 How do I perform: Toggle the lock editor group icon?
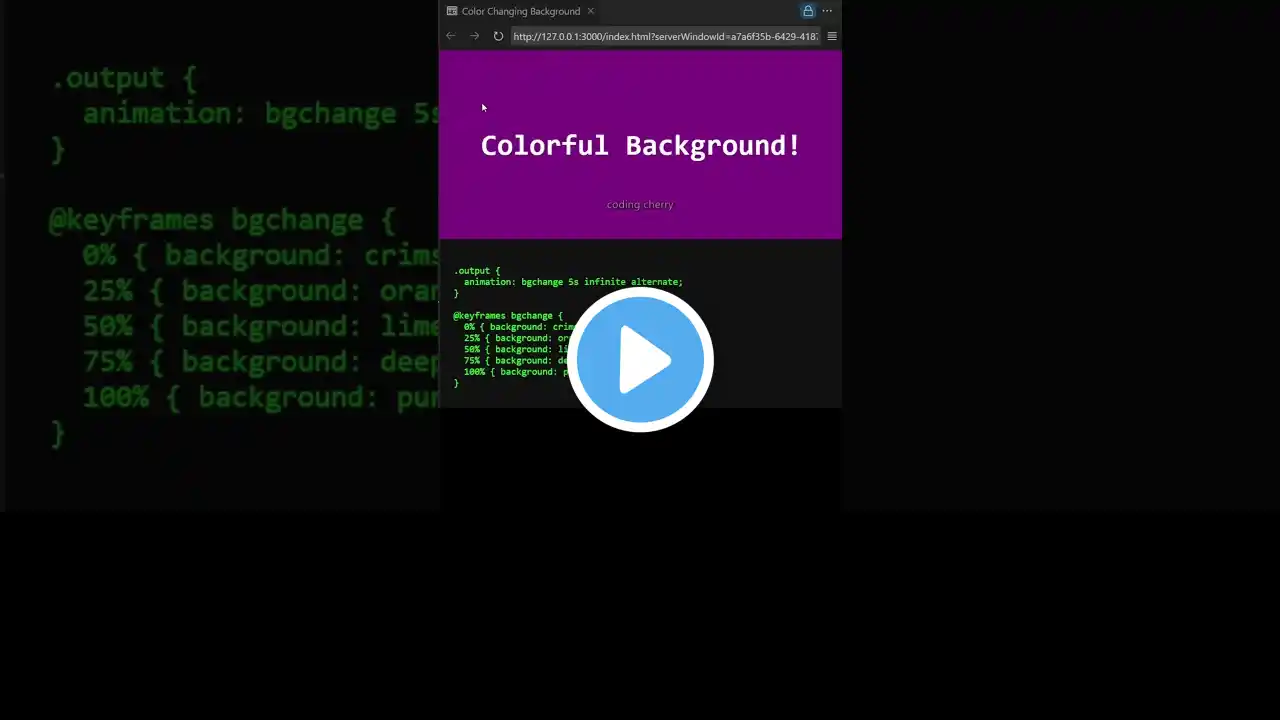click(808, 11)
